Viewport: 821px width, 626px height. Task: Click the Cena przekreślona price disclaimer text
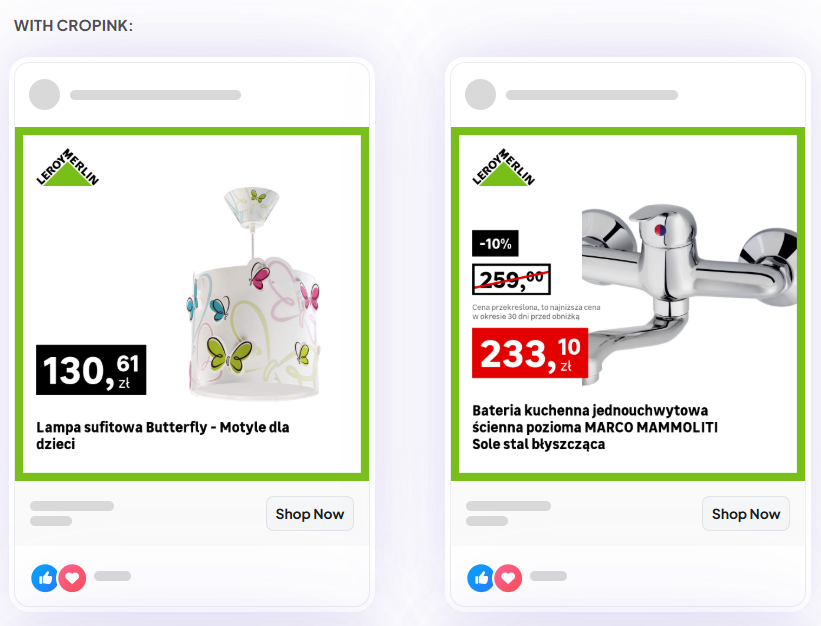click(536, 312)
